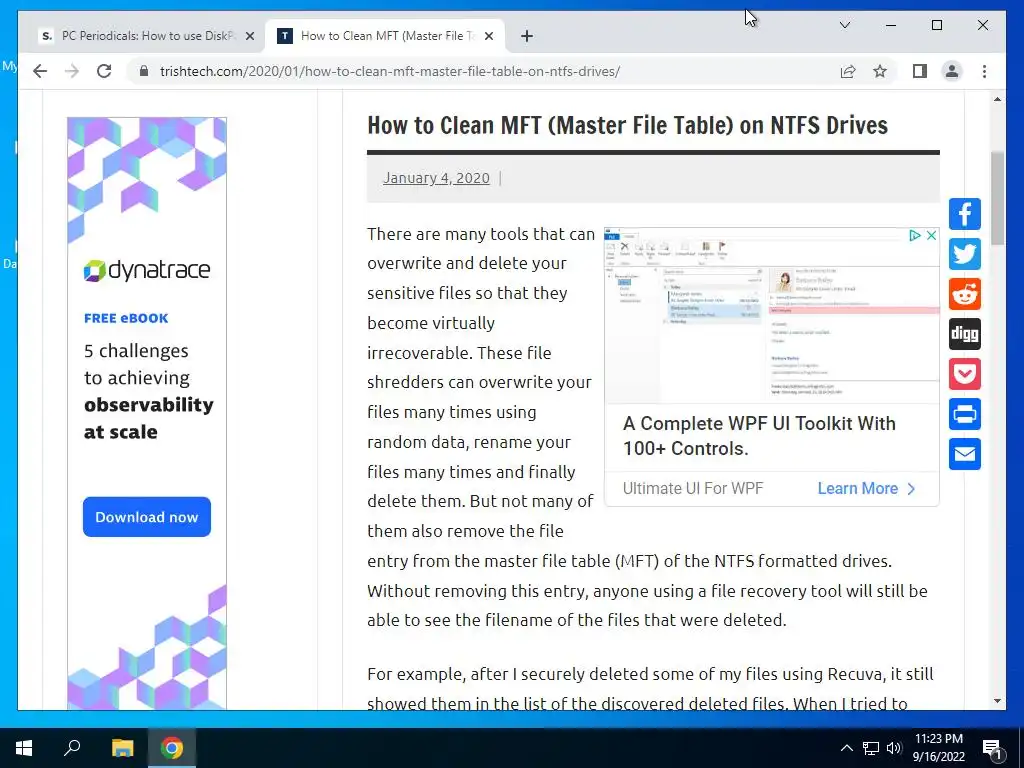The height and width of the screenshot is (768, 1024).
Task: Click the page scroll up arrow
Action: [997, 99]
